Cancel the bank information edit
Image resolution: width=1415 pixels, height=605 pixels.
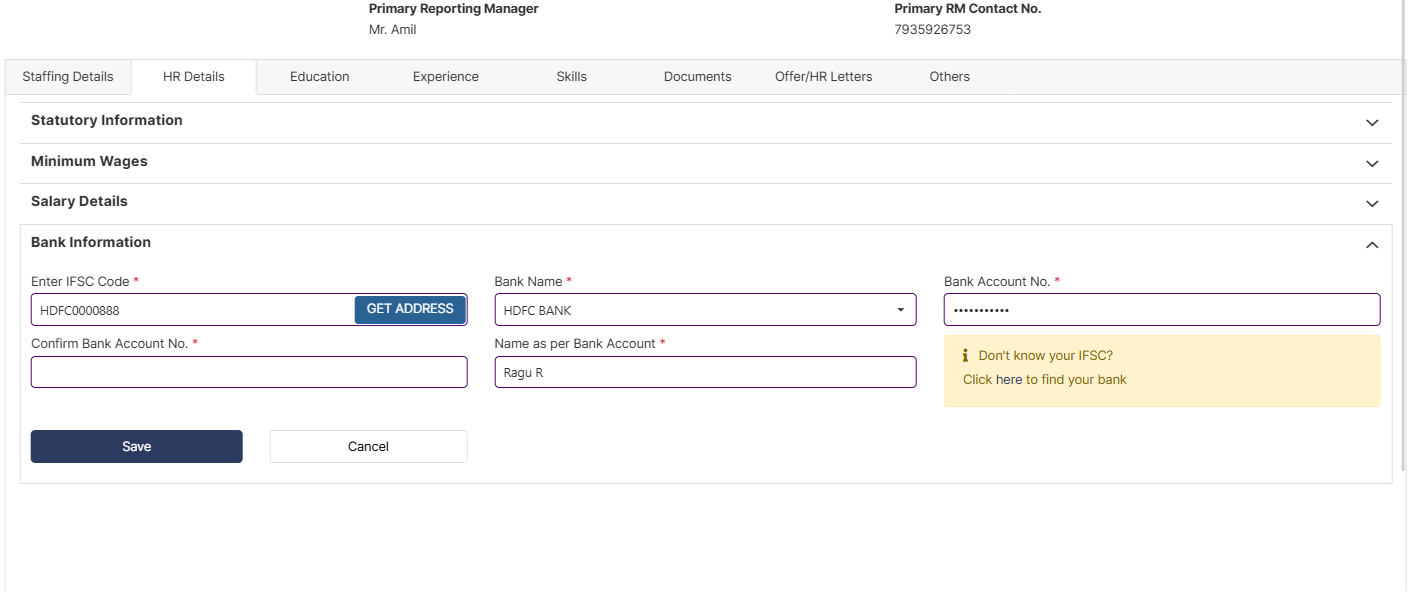pos(368,447)
